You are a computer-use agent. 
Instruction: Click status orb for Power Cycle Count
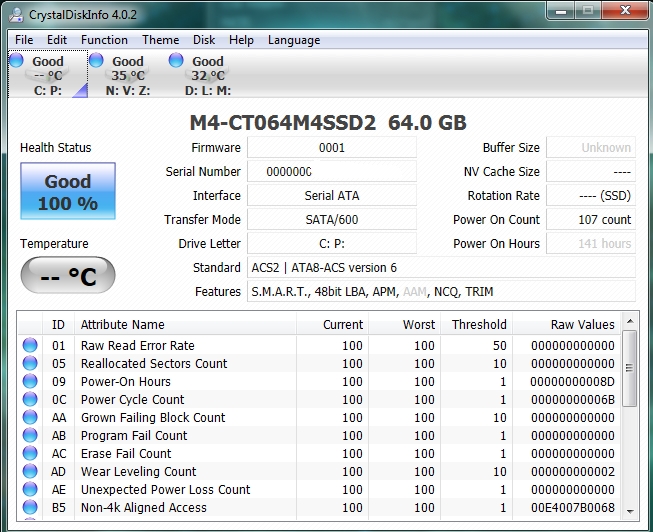pyautogui.click(x=30, y=399)
